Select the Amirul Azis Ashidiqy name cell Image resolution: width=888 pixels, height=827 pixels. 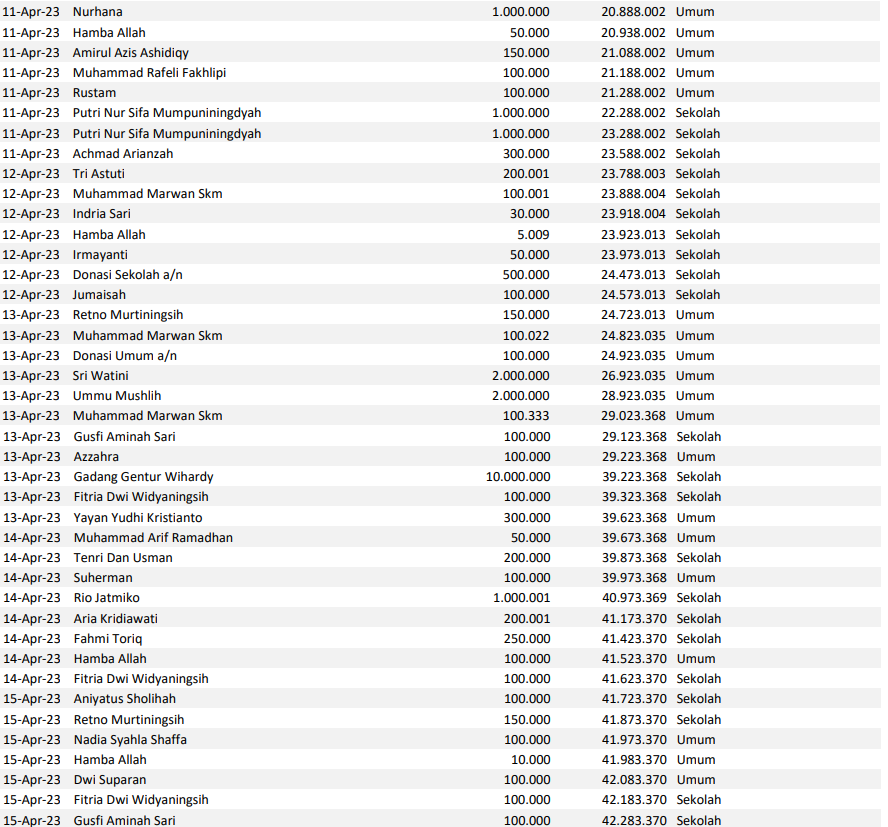pyautogui.click(x=130, y=52)
